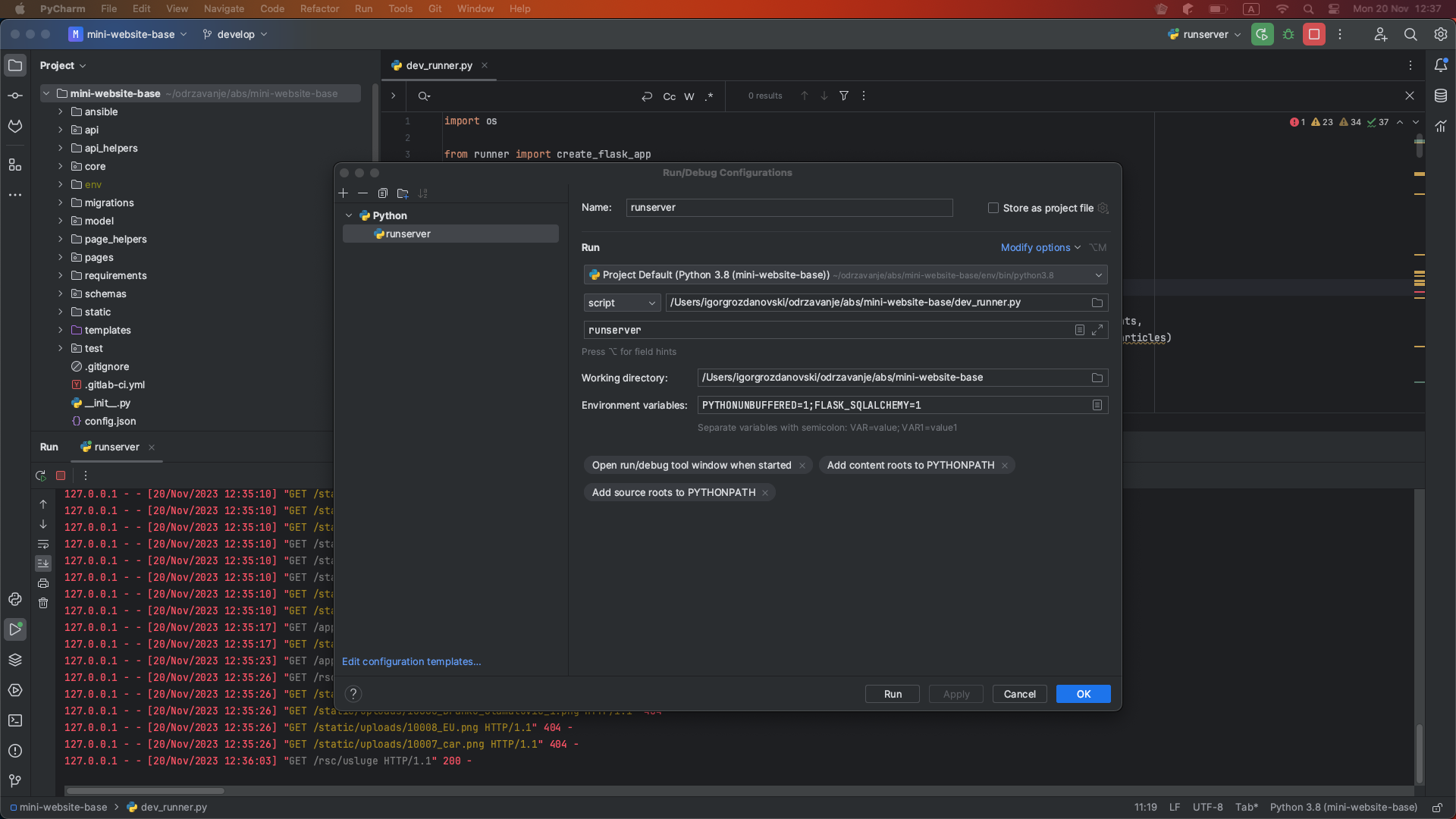Expand the script parameters field

pyautogui.click(x=1097, y=330)
